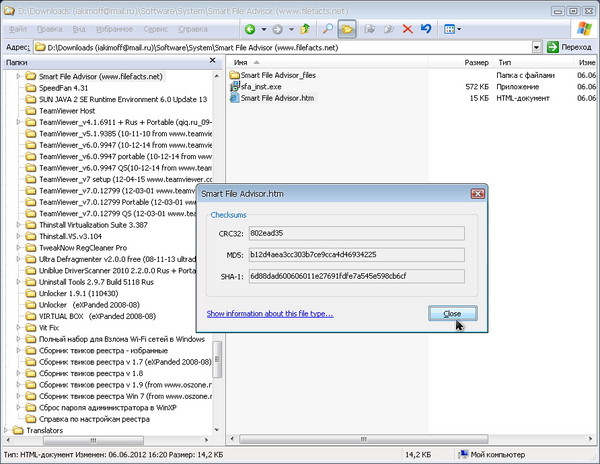Toggle the Folders pane toolbar button
Image resolution: width=600 pixels, height=464 pixels.
click(x=347, y=29)
